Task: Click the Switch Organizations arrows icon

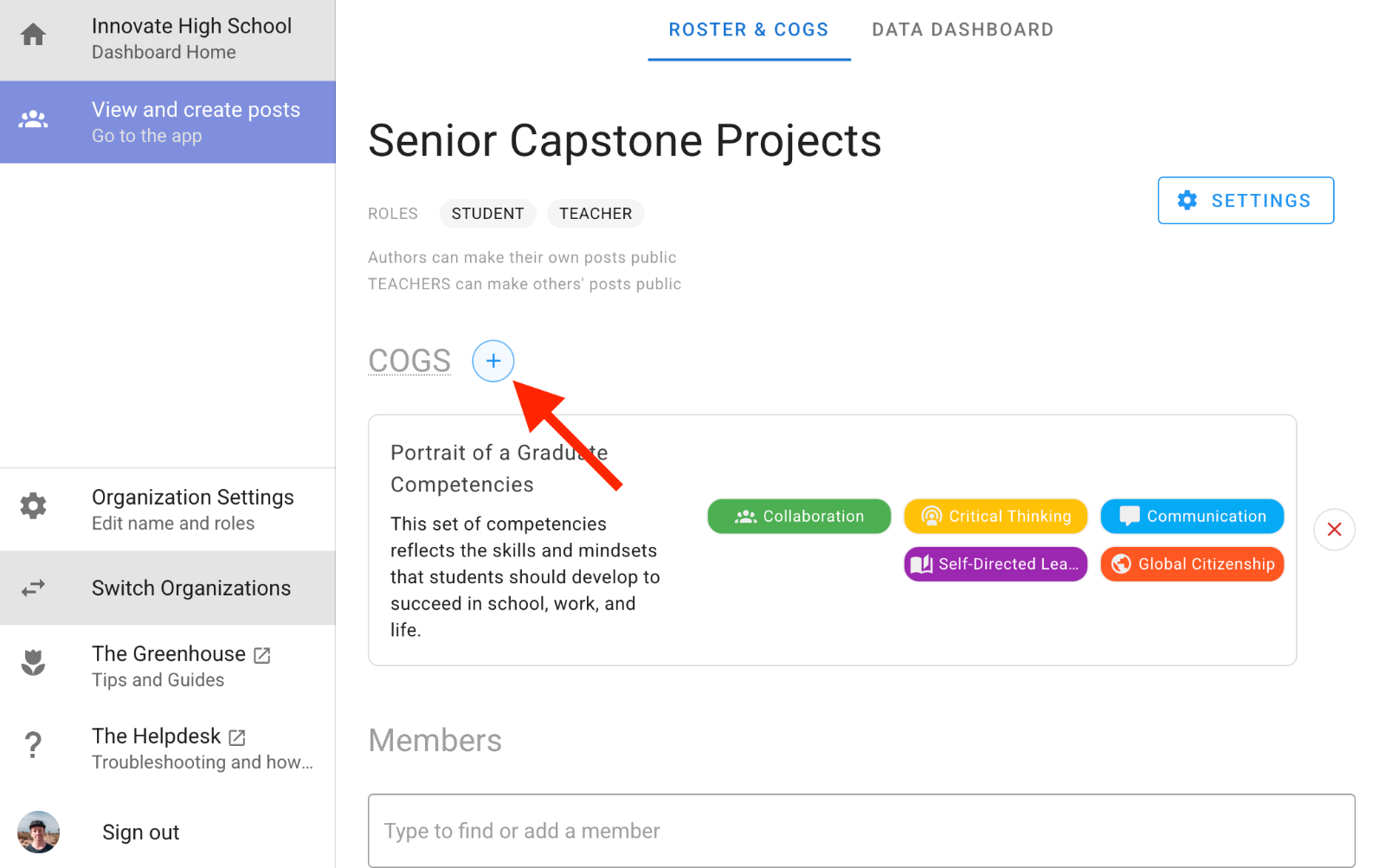Action: [33, 588]
